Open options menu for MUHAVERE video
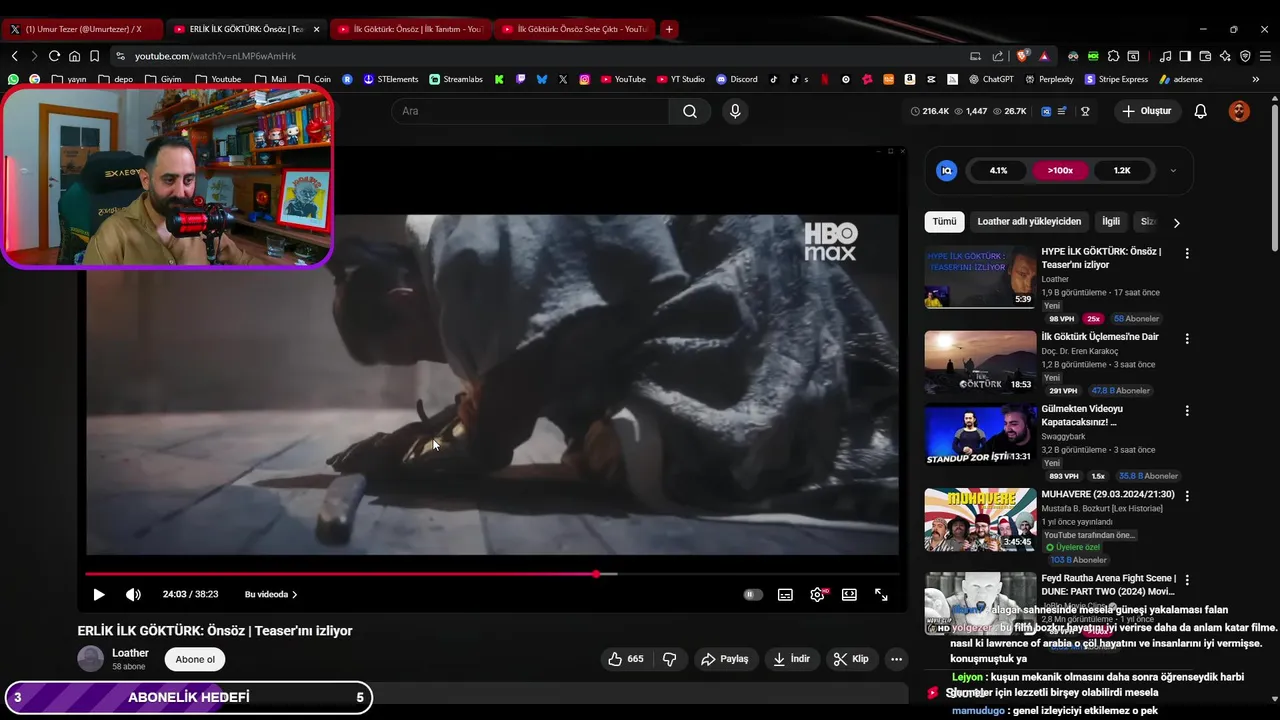 tap(1187, 496)
